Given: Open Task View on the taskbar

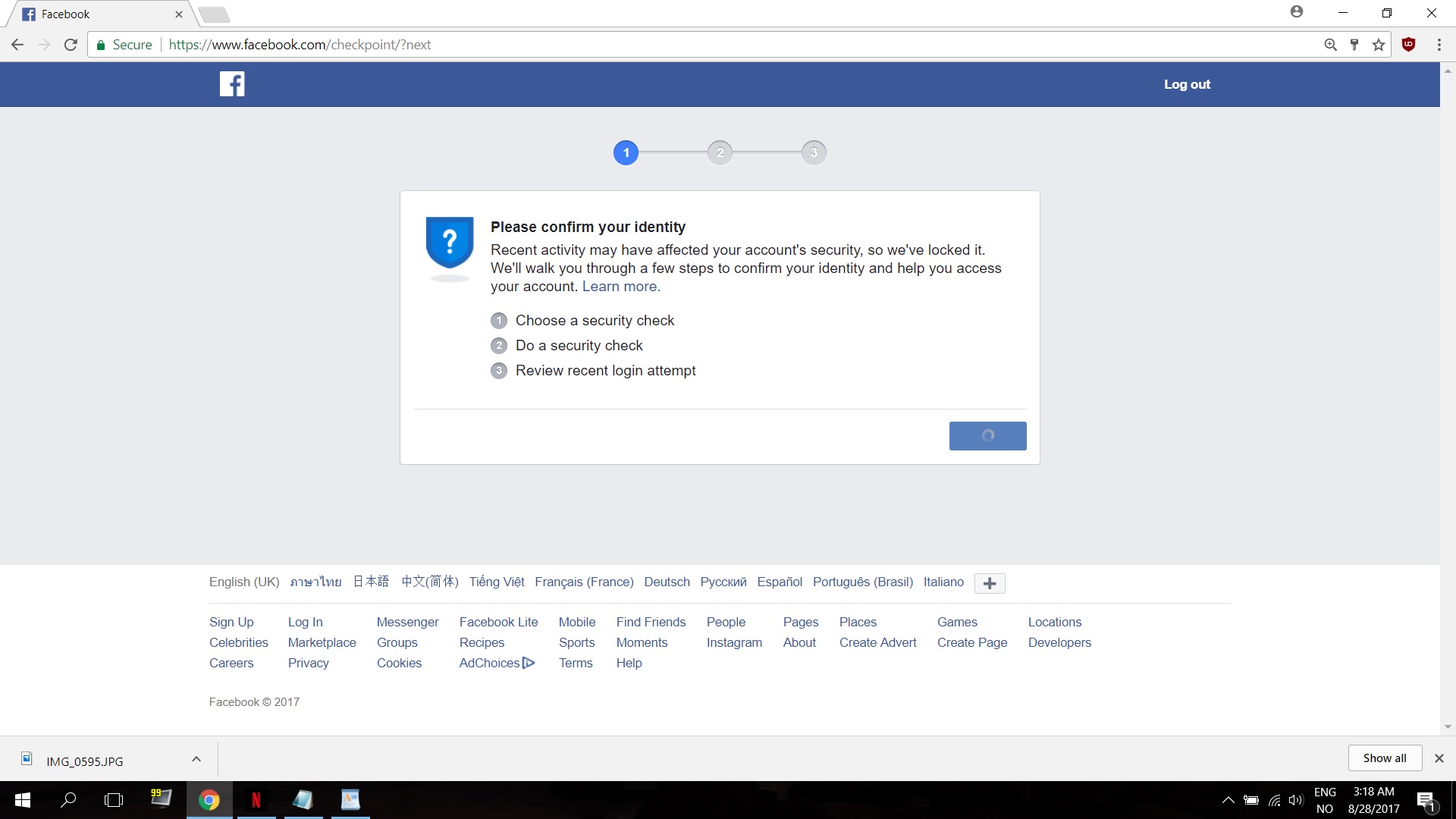Looking at the screenshot, I should (114, 800).
